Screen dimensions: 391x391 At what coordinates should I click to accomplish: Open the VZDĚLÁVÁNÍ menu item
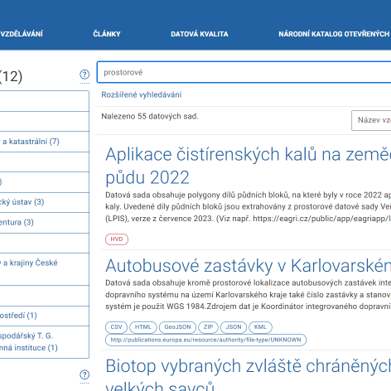coord(21,34)
